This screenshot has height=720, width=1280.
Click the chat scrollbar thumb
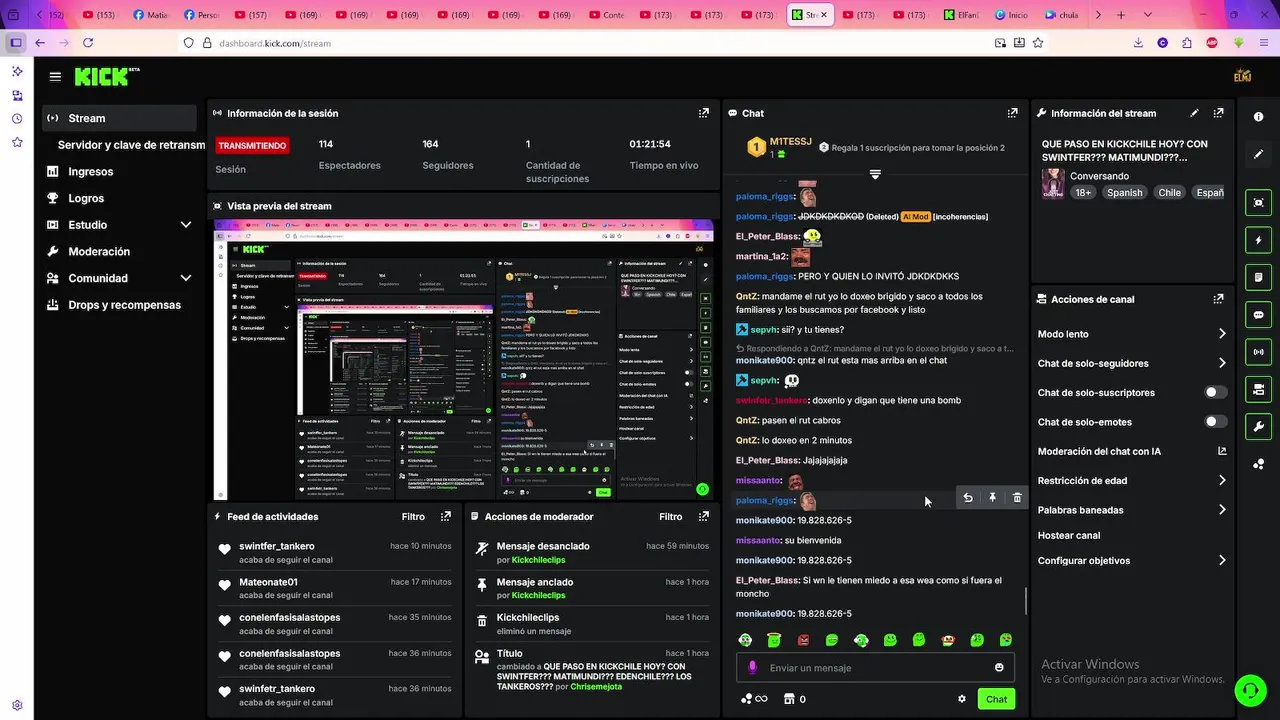pos(1025,602)
